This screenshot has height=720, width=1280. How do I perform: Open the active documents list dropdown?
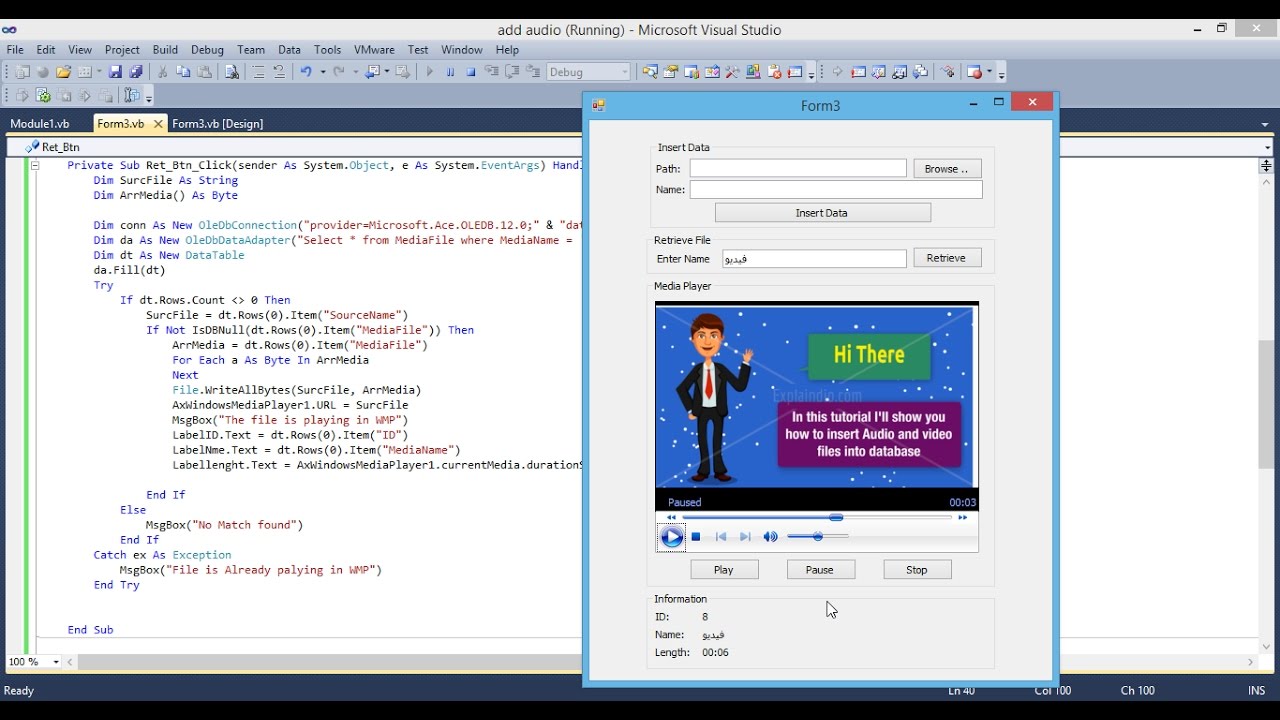pos(1265,124)
